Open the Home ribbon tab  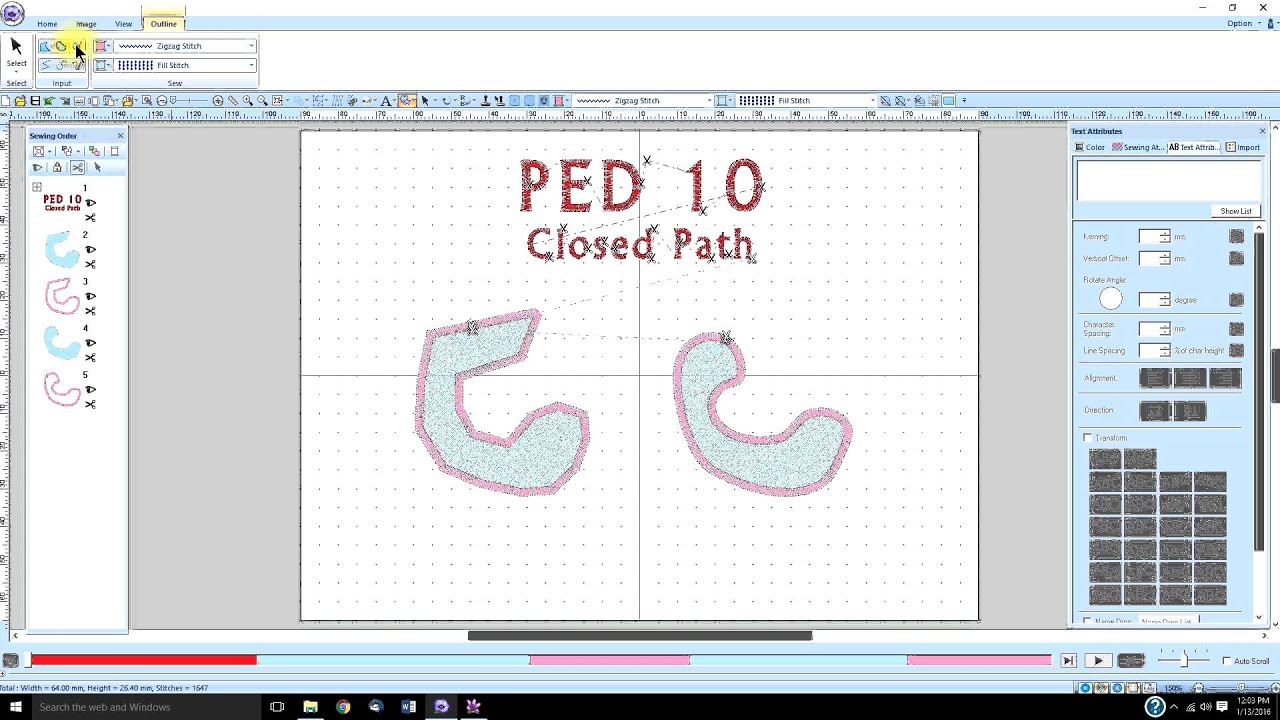(47, 24)
